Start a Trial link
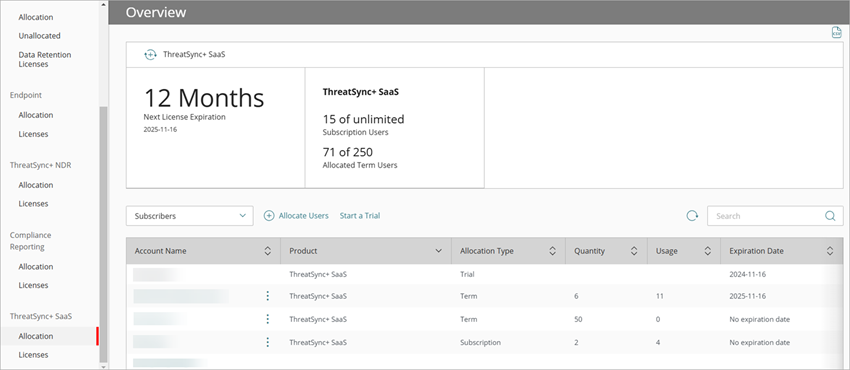 [x=360, y=216]
